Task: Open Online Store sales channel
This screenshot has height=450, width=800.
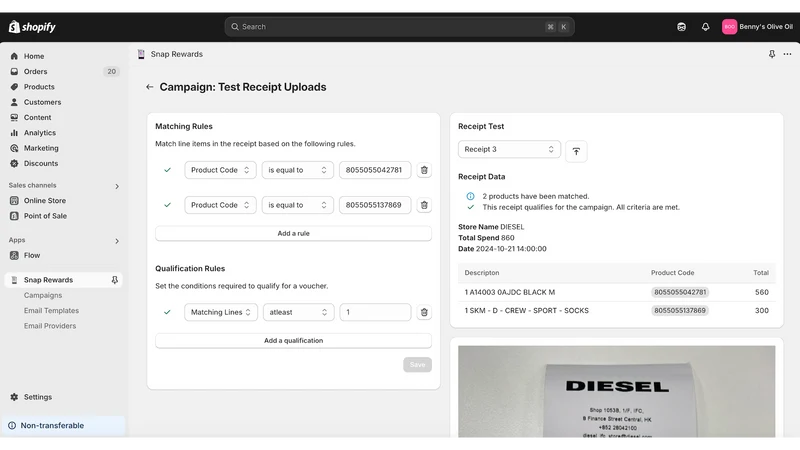Action: 44,201
